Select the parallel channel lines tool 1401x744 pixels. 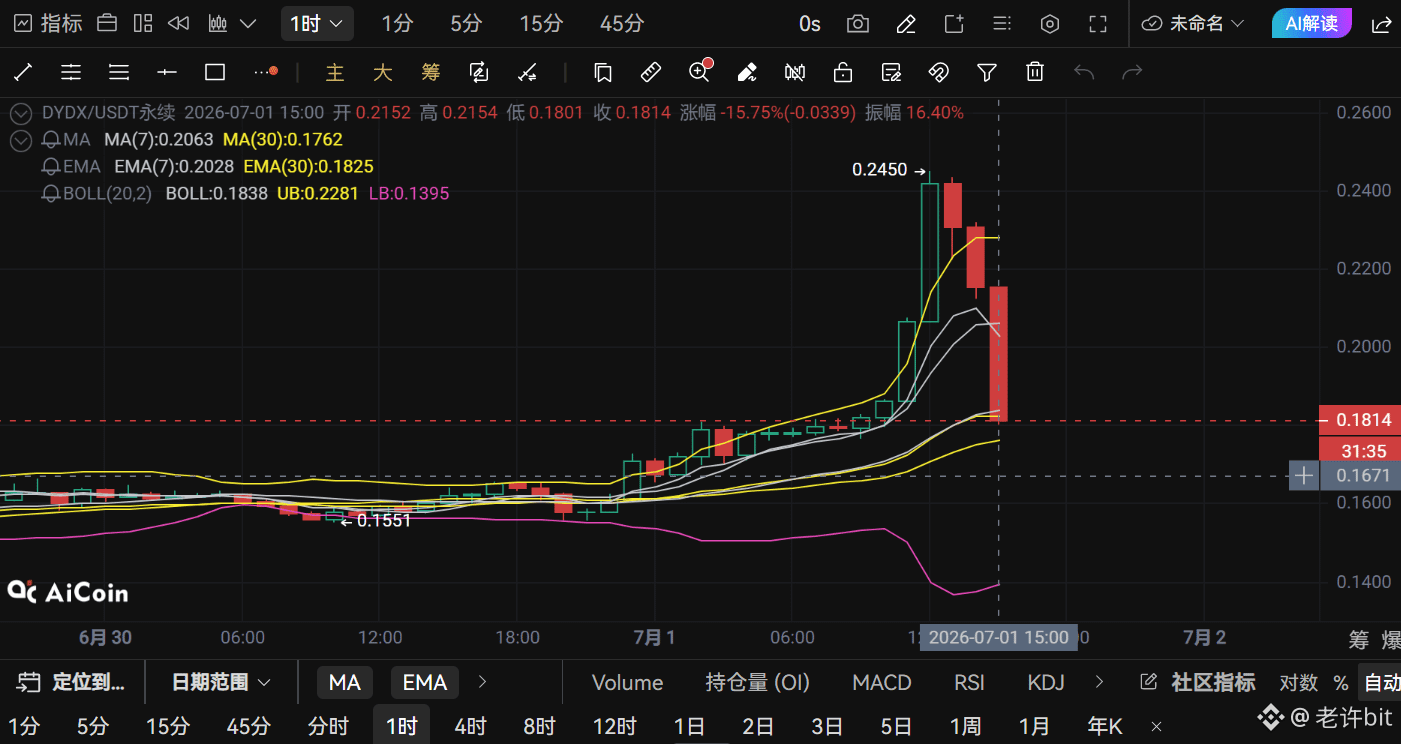tap(71, 72)
